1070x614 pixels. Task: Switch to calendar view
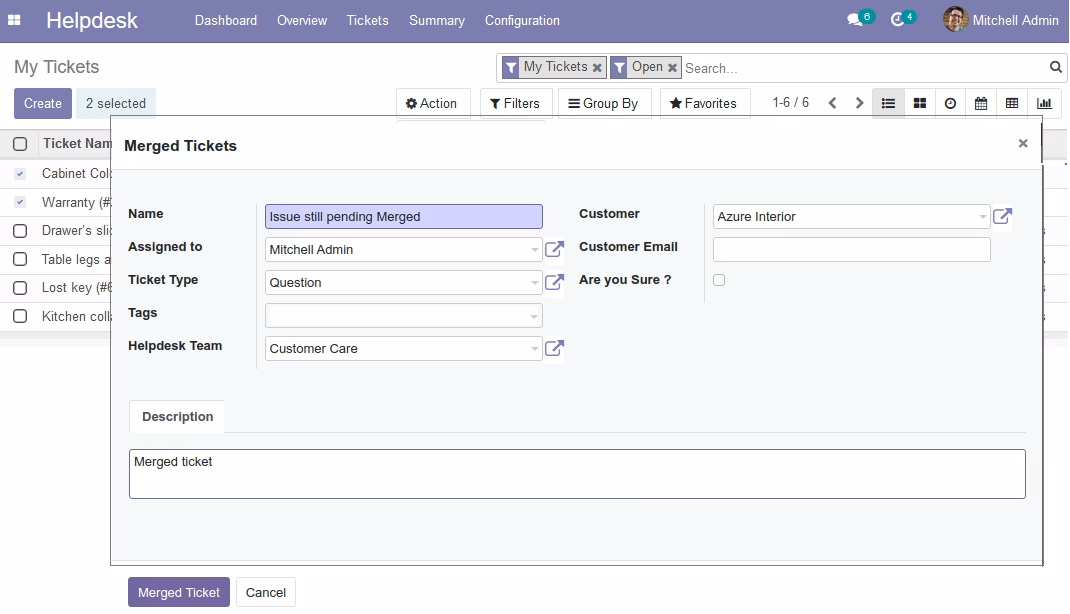tap(981, 103)
